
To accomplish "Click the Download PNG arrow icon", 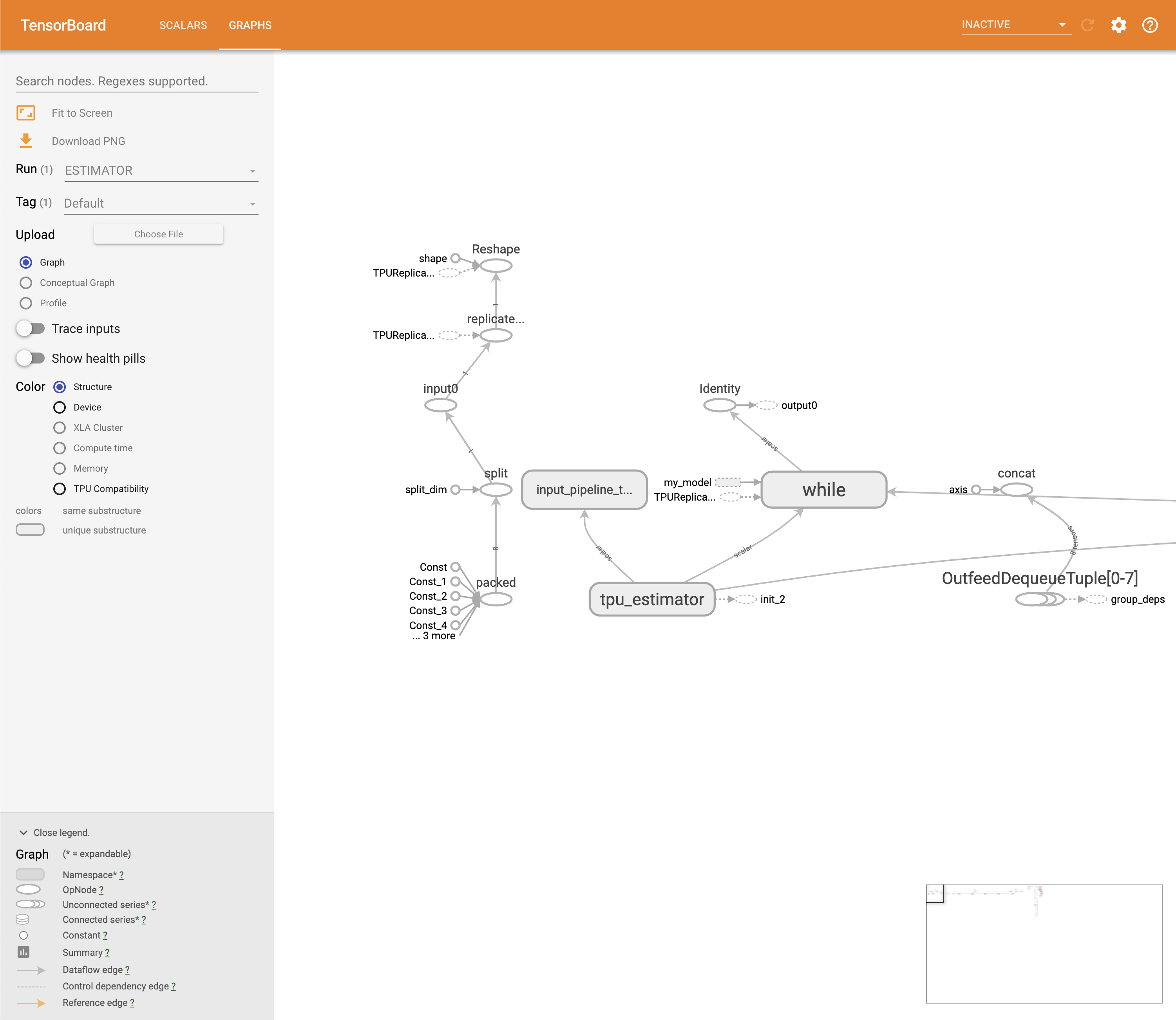I will click(x=25, y=141).
